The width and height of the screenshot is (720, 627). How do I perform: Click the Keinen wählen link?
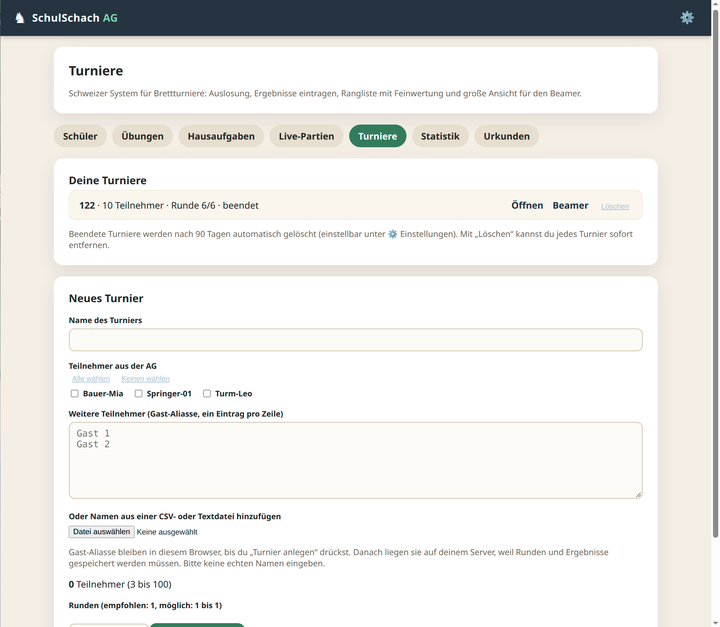click(145, 378)
